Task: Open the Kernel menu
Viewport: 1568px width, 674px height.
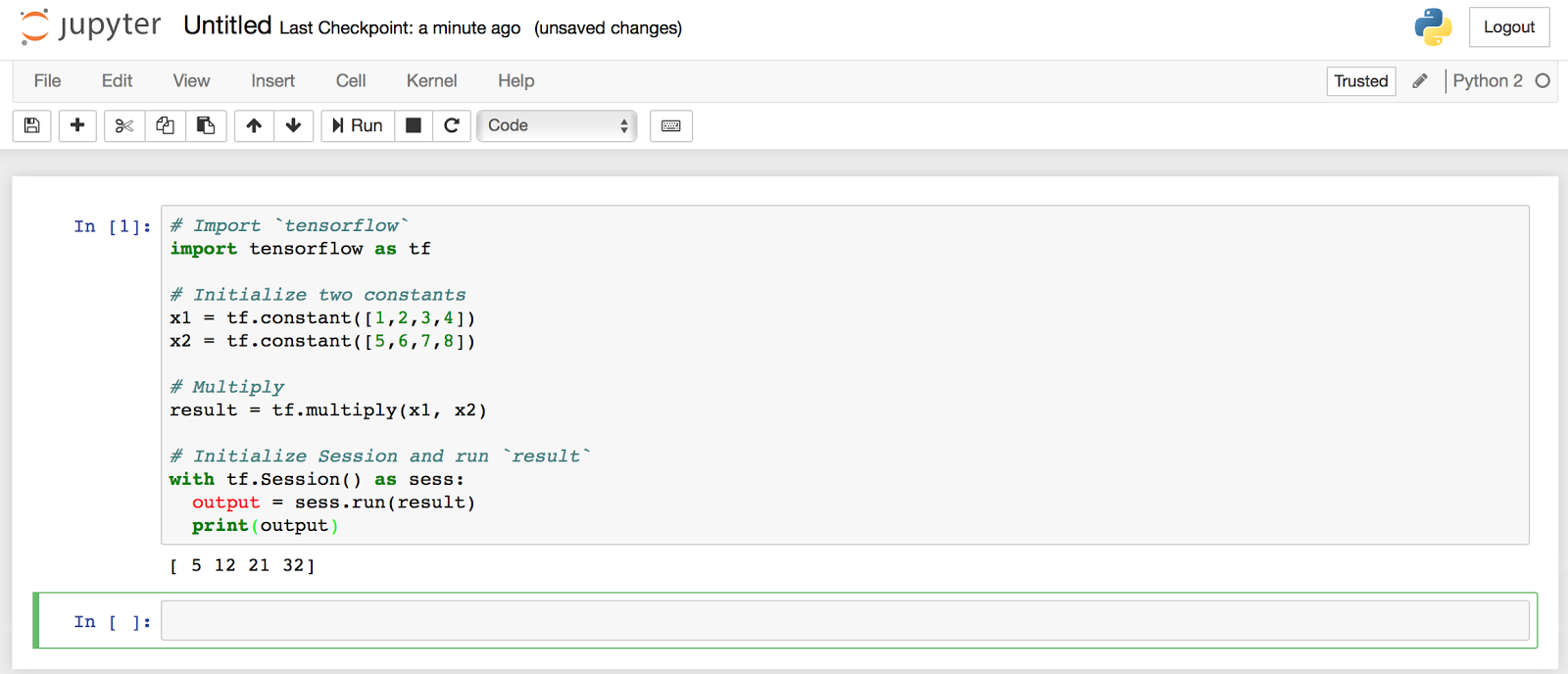Action: (431, 81)
